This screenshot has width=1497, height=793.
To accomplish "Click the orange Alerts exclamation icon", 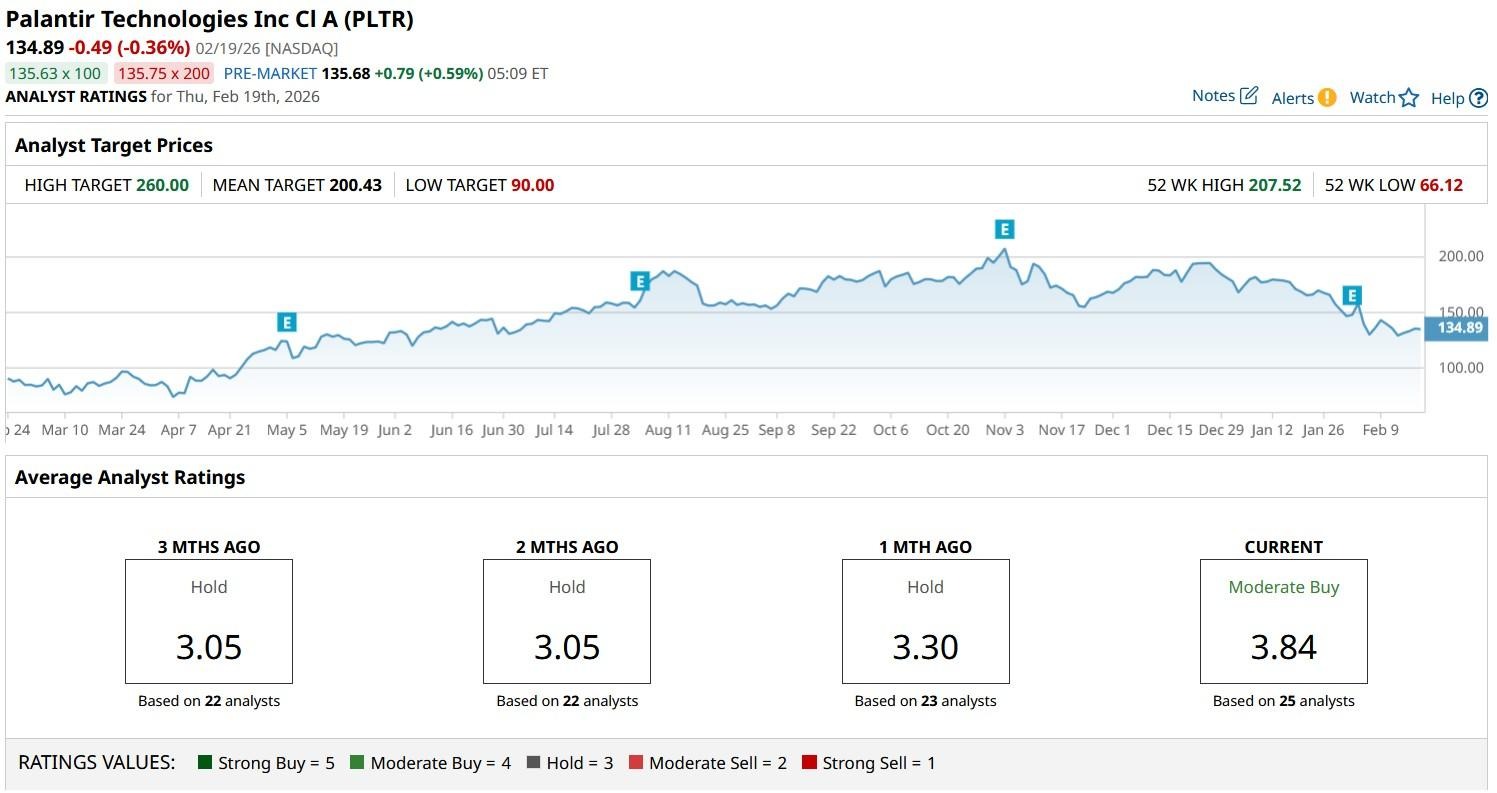I will 1326,97.
